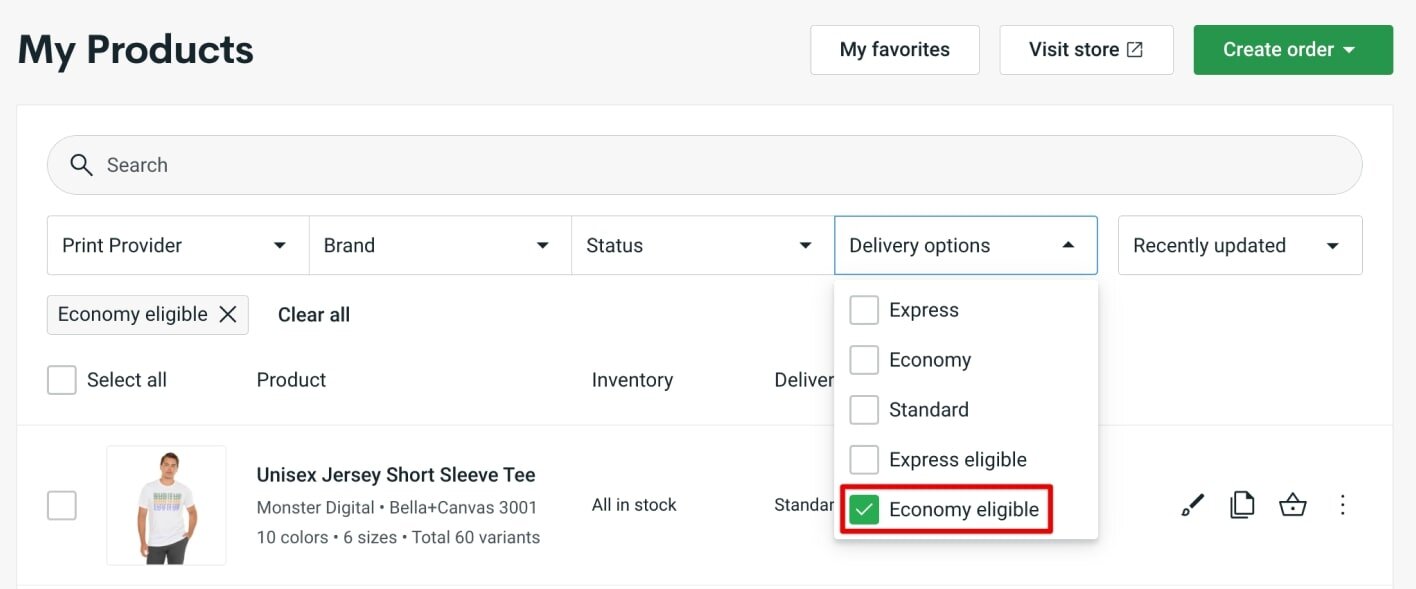1416x589 pixels.
Task: Collapse the Delivery options dropdown
Action: (x=966, y=245)
